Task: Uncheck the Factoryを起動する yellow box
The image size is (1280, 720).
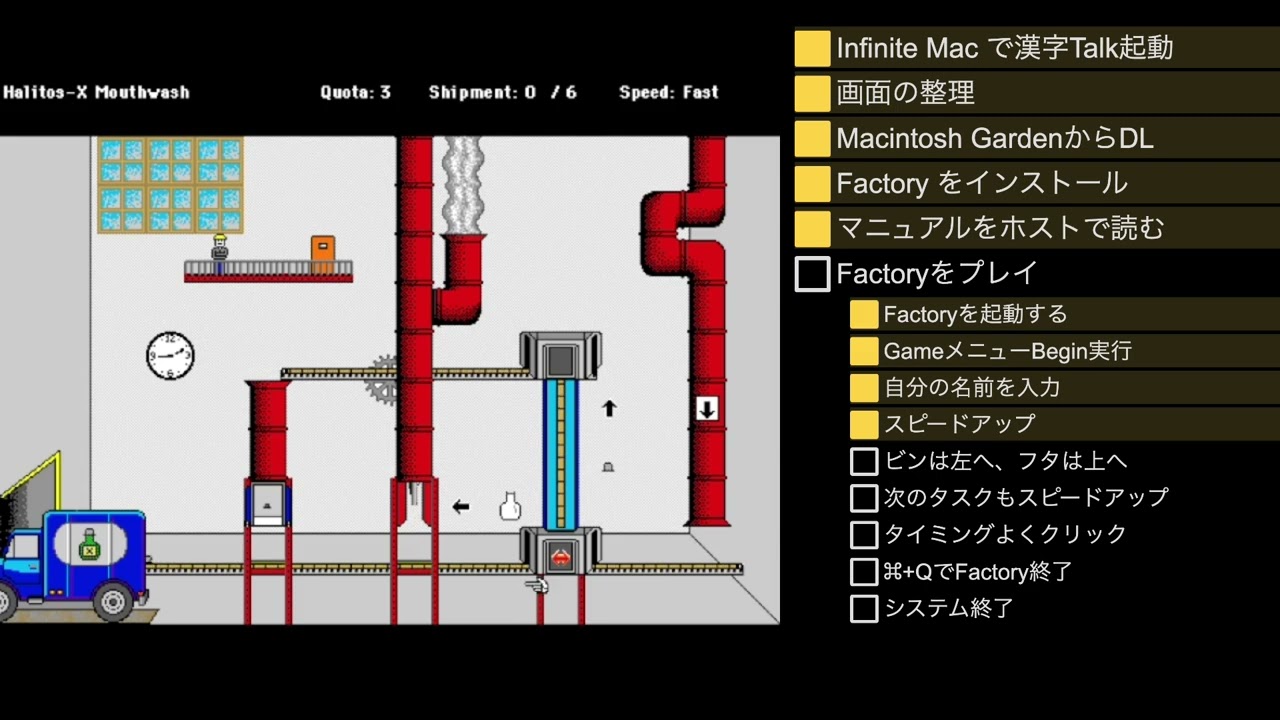Action: 864,314
